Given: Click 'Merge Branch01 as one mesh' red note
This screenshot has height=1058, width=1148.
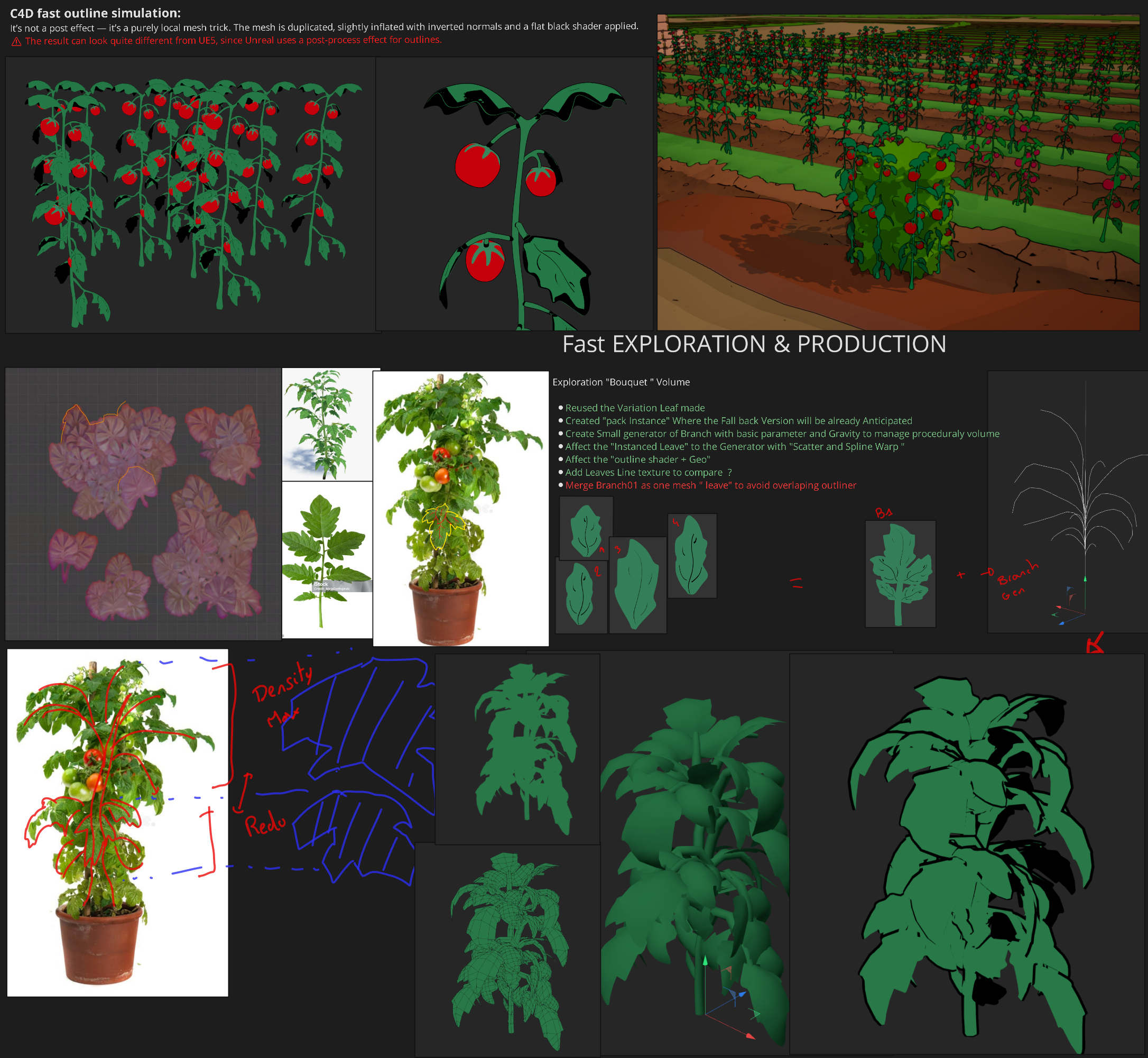Looking at the screenshot, I should pyautogui.click(x=710, y=485).
